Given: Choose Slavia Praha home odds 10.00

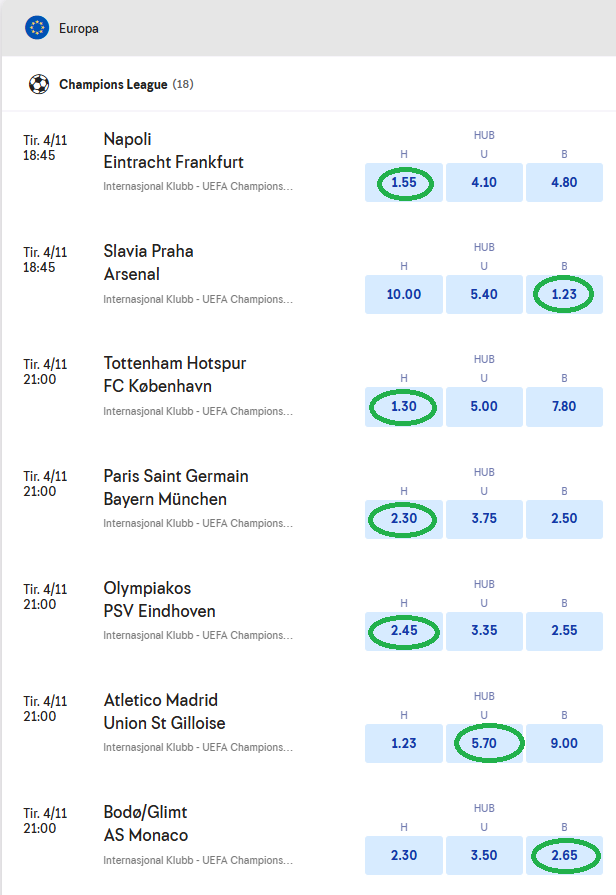Looking at the screenshot, I should [404, 295].
